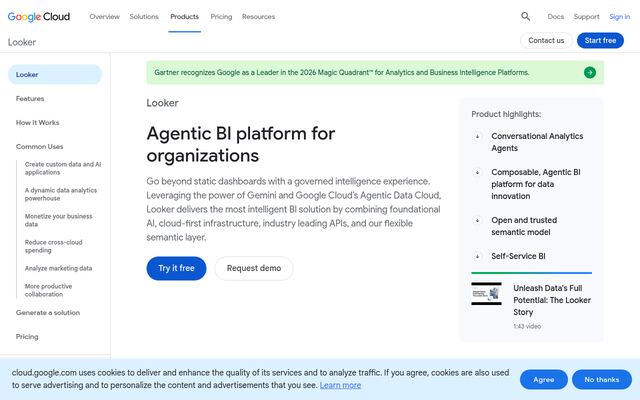Click the Looker Story video thumbnail

click(x=486, y=293)
